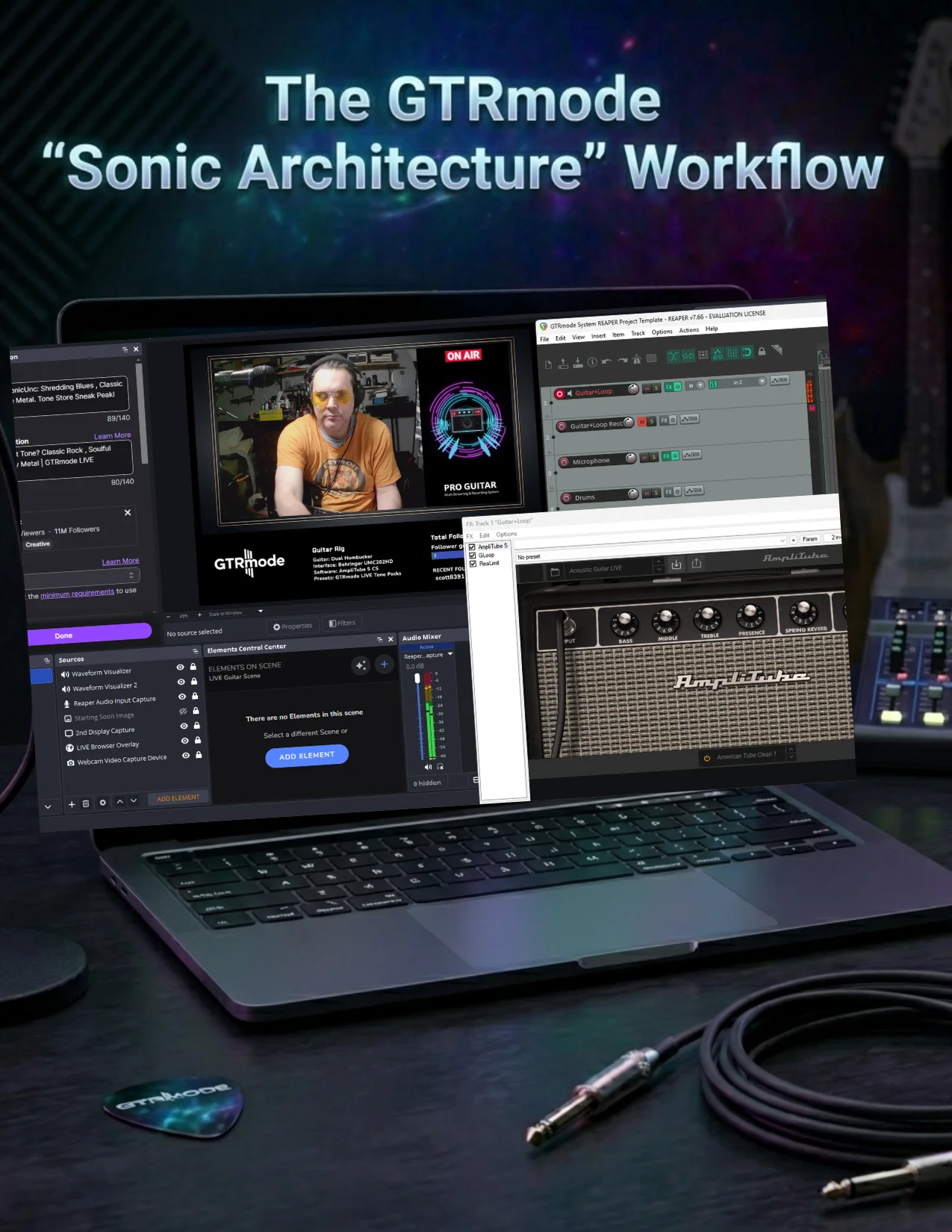The width and height of the screenshot is (952, 1232).
Task: Click the purple Done button
Action: point(90,633)
